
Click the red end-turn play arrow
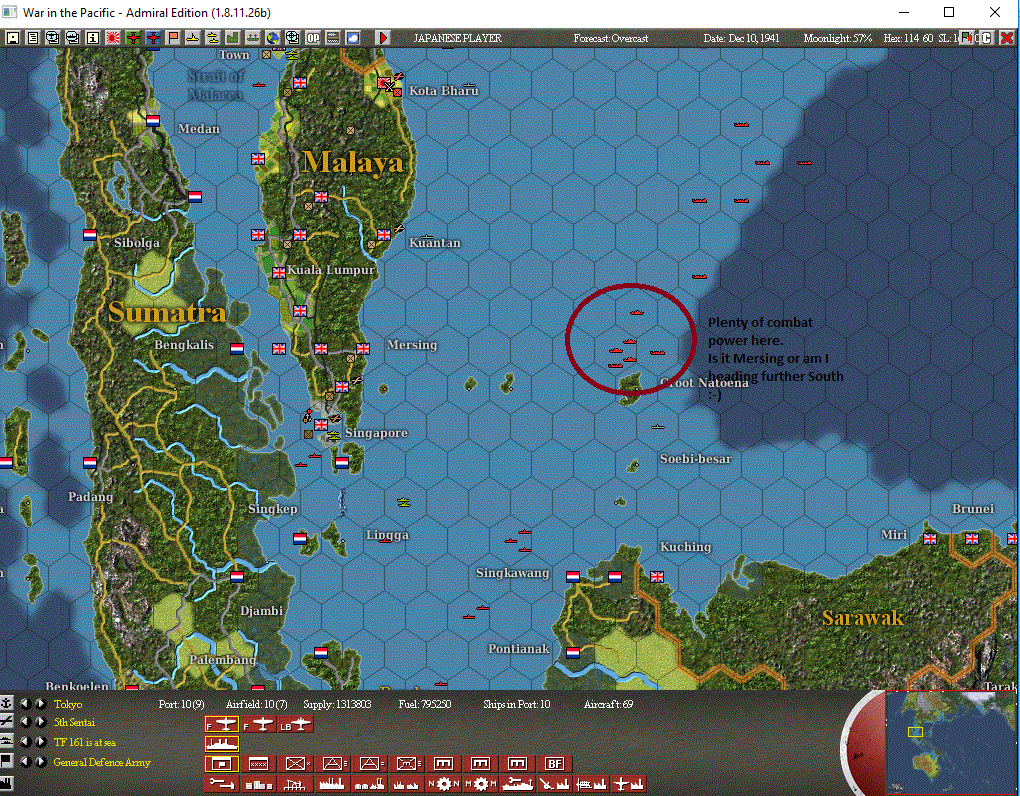click(x=383, y=38)
